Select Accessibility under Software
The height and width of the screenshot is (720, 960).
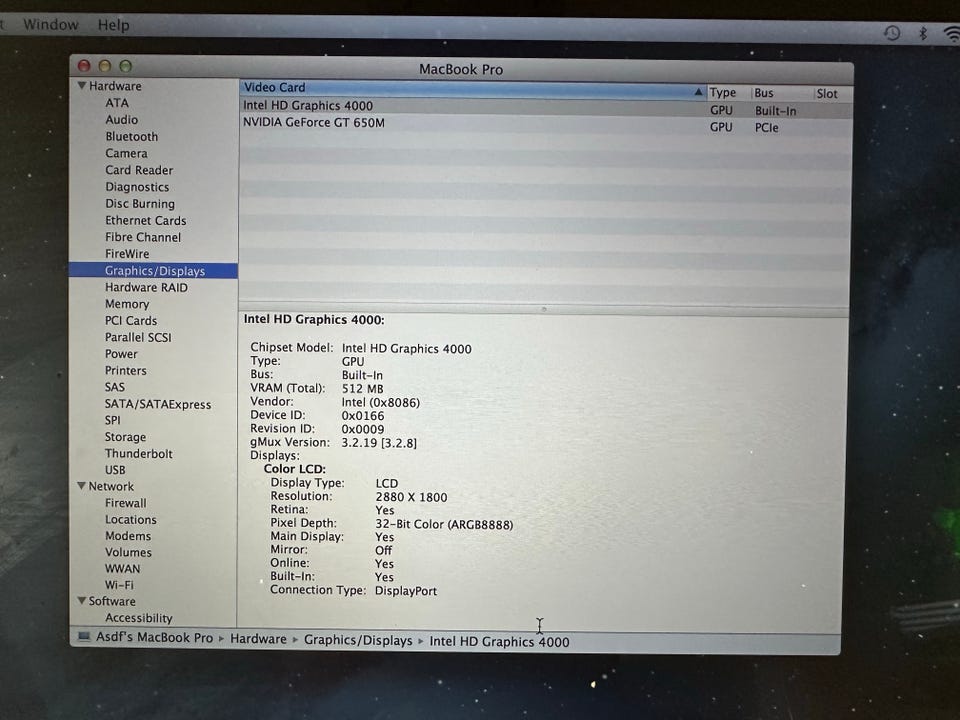138,618
